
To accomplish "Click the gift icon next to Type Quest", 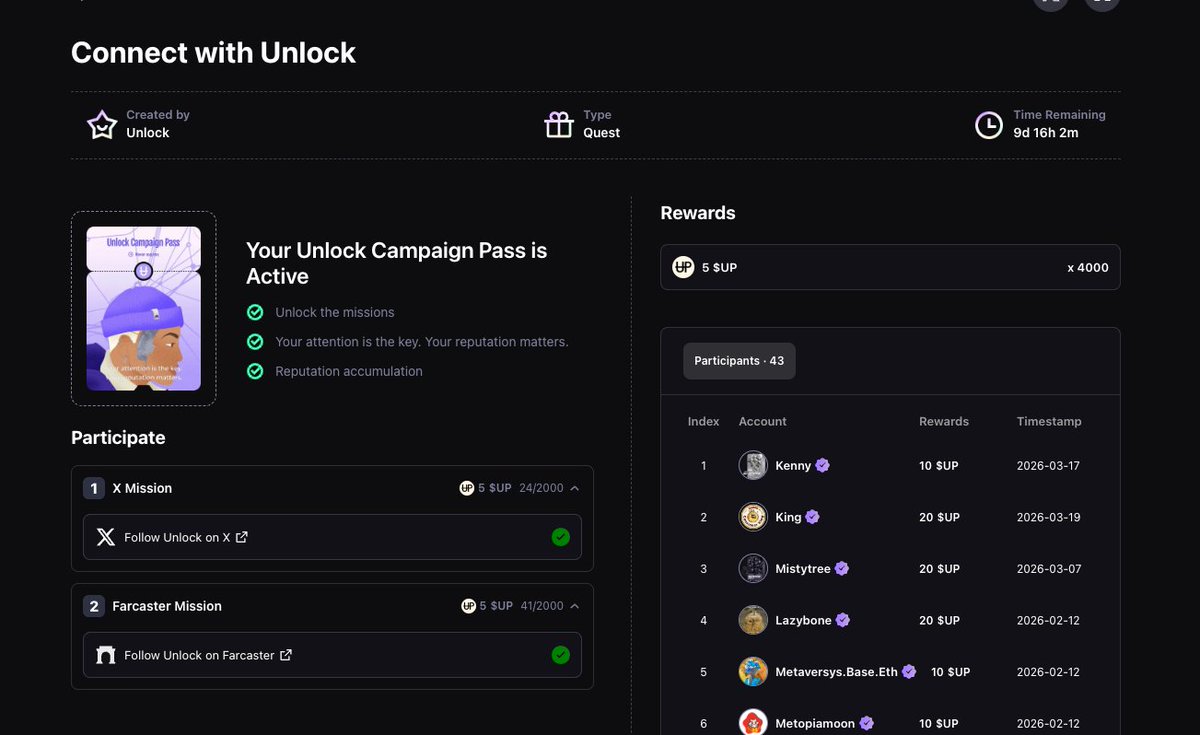I will pos(559,125).
